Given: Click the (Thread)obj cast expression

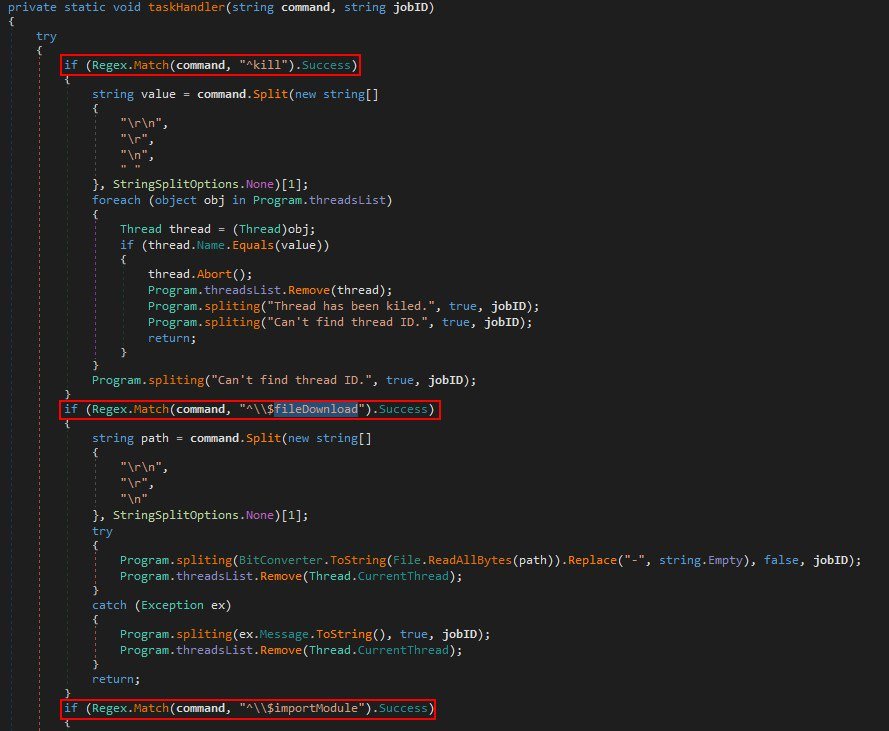Looking at the screenshot, I should click(x=270, y=229).
